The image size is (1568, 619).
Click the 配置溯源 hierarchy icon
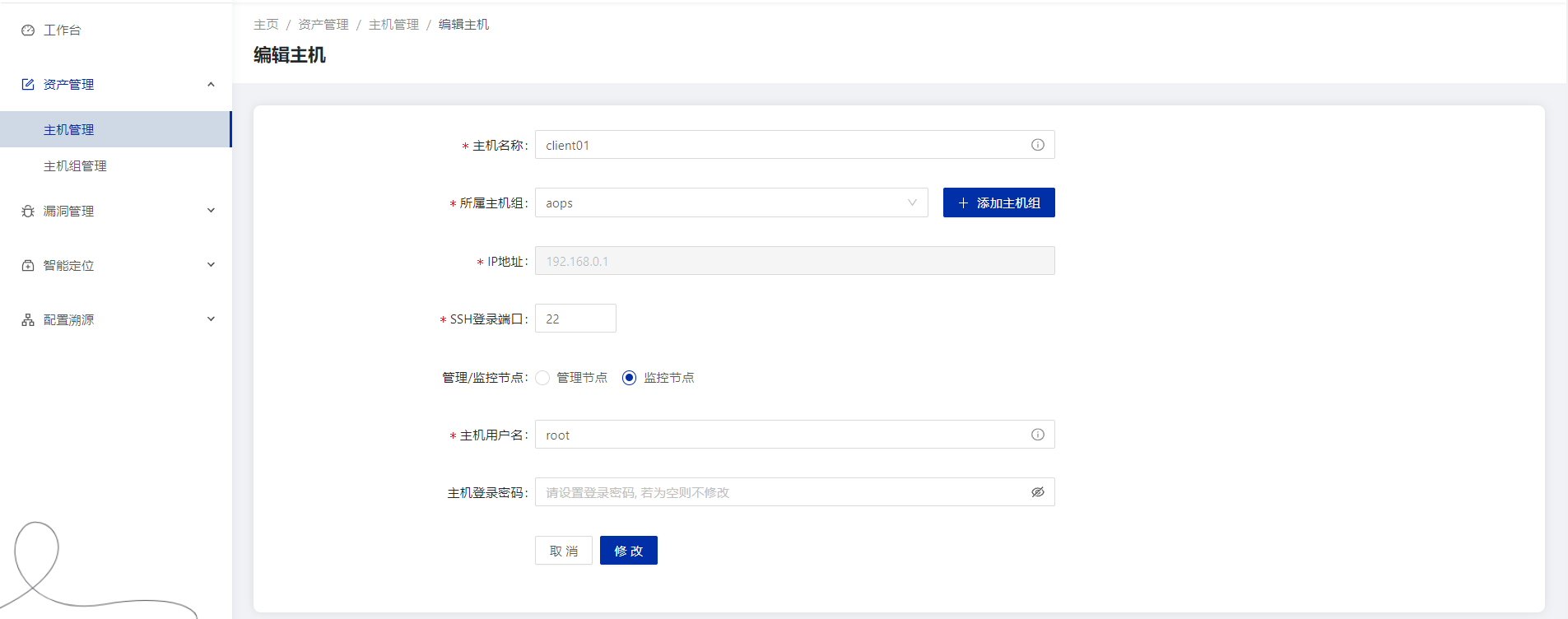(x=28, y=320)
